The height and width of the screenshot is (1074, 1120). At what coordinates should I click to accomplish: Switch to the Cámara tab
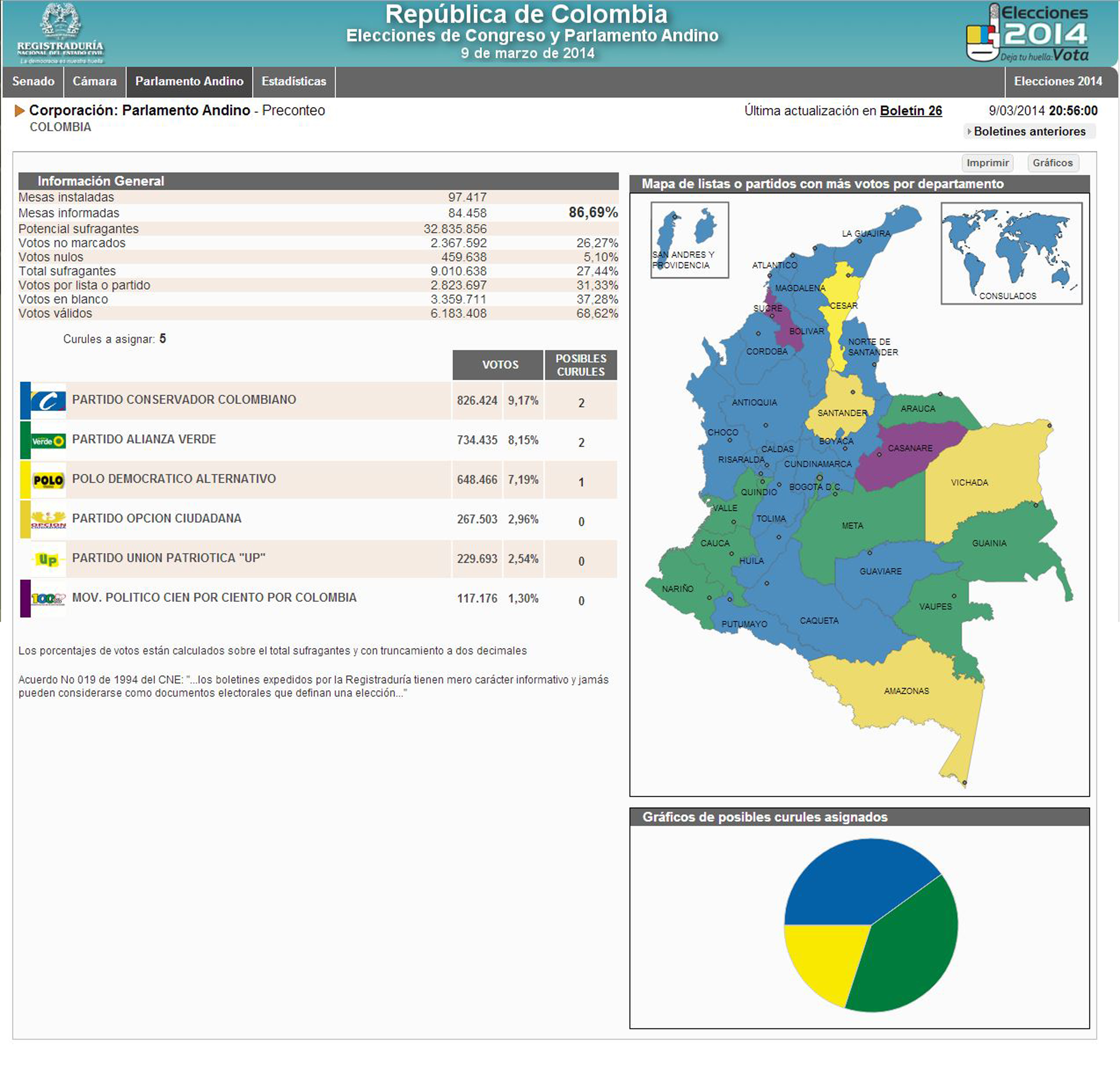point(94,81)
